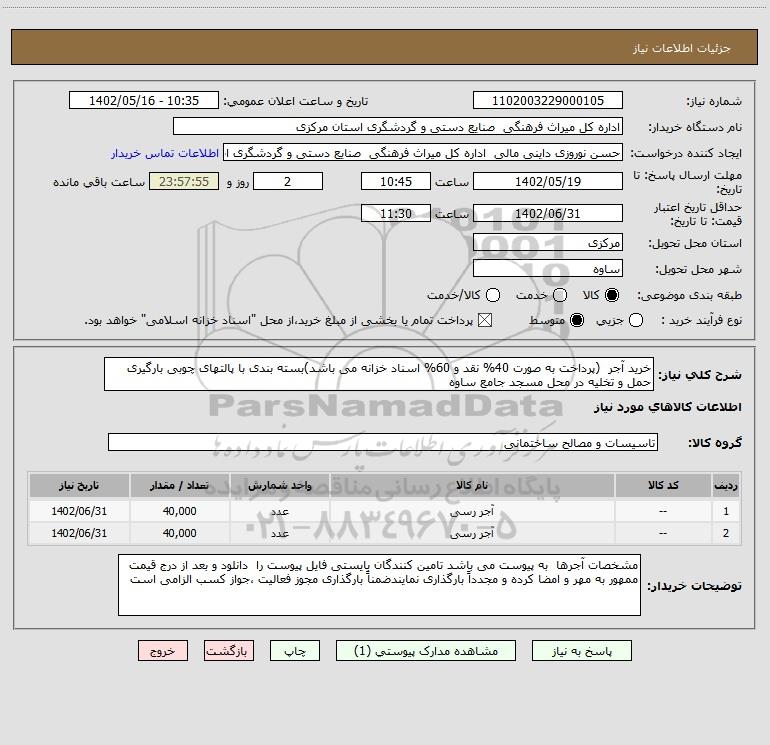Click the شماره نیاز number field

pos(548,101)
